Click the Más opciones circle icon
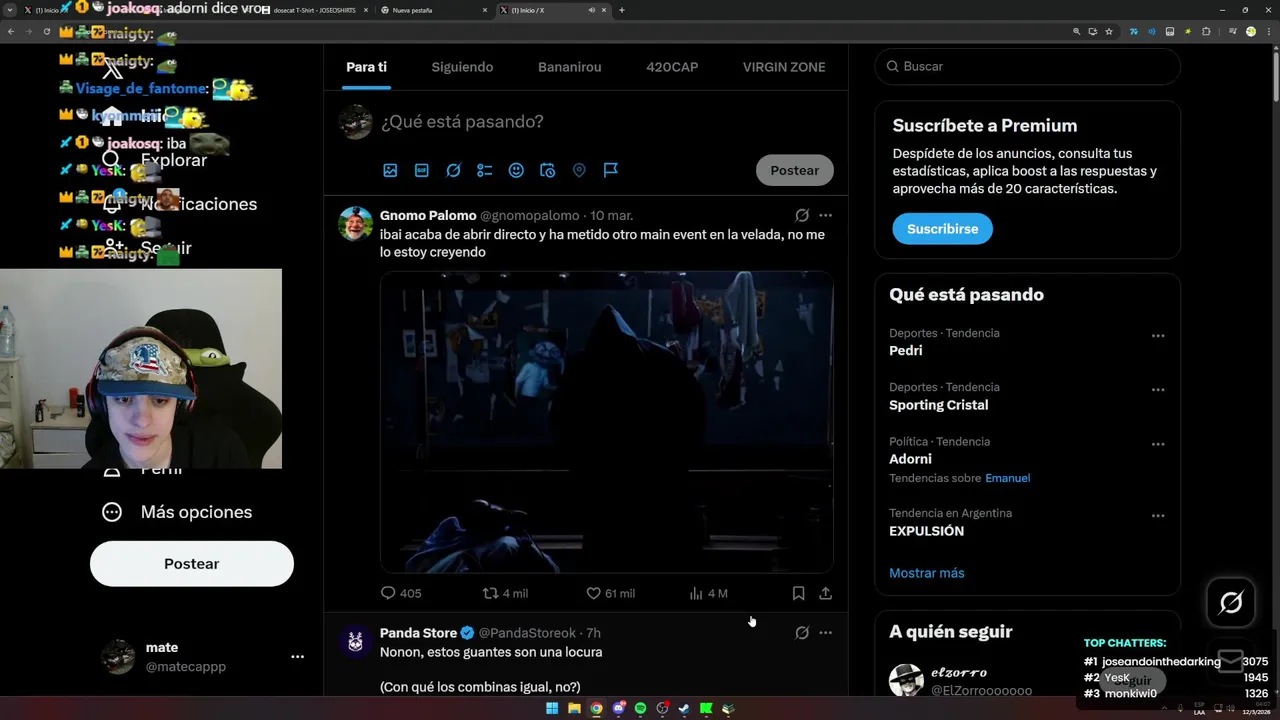The height and width of the screenshot is (720, 1280). coord(112,512)
